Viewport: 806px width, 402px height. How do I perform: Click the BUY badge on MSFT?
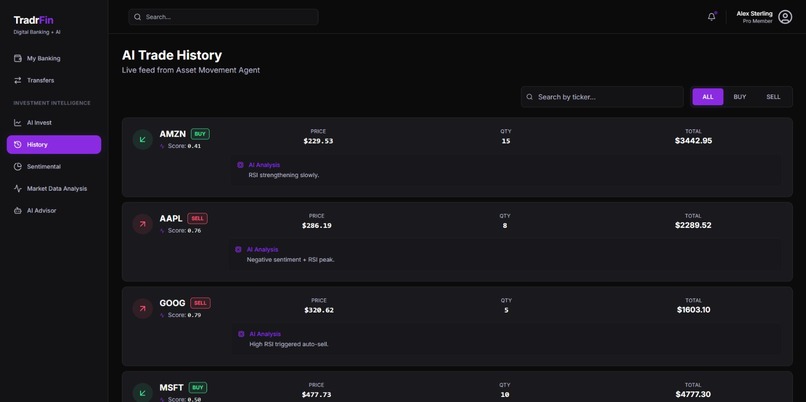coord(198,388)
